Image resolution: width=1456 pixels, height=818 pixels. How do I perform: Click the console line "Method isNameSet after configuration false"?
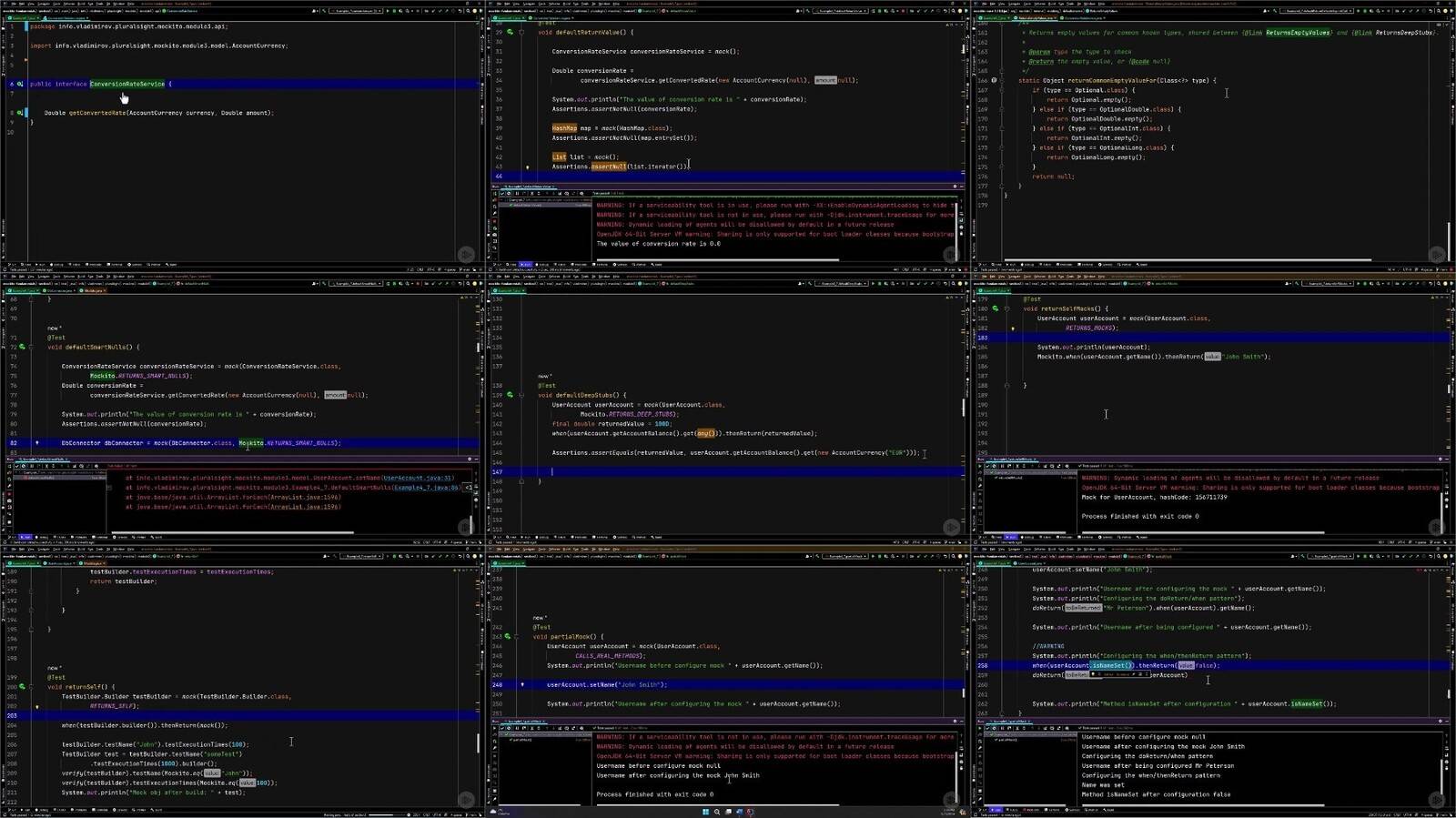[x=1158, y=794]
